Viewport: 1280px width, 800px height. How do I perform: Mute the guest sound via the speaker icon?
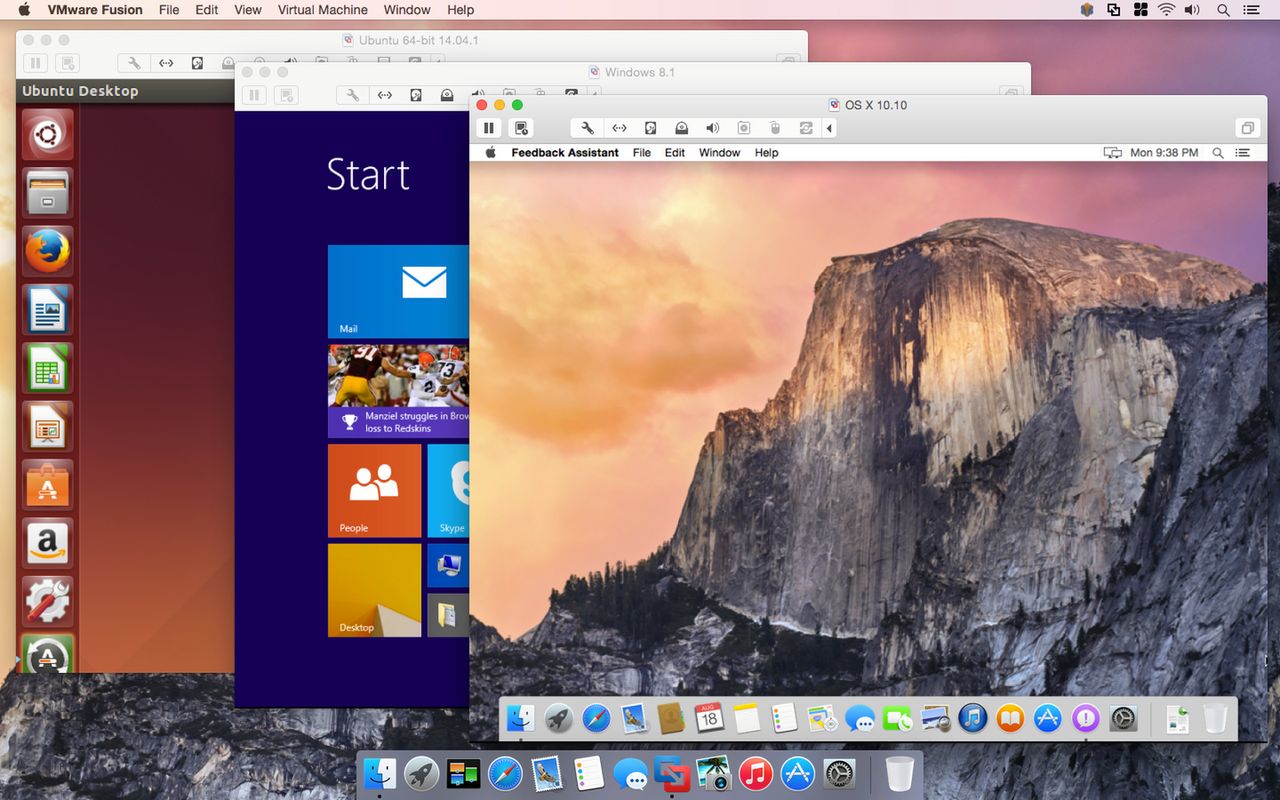(x=712, y=128)
